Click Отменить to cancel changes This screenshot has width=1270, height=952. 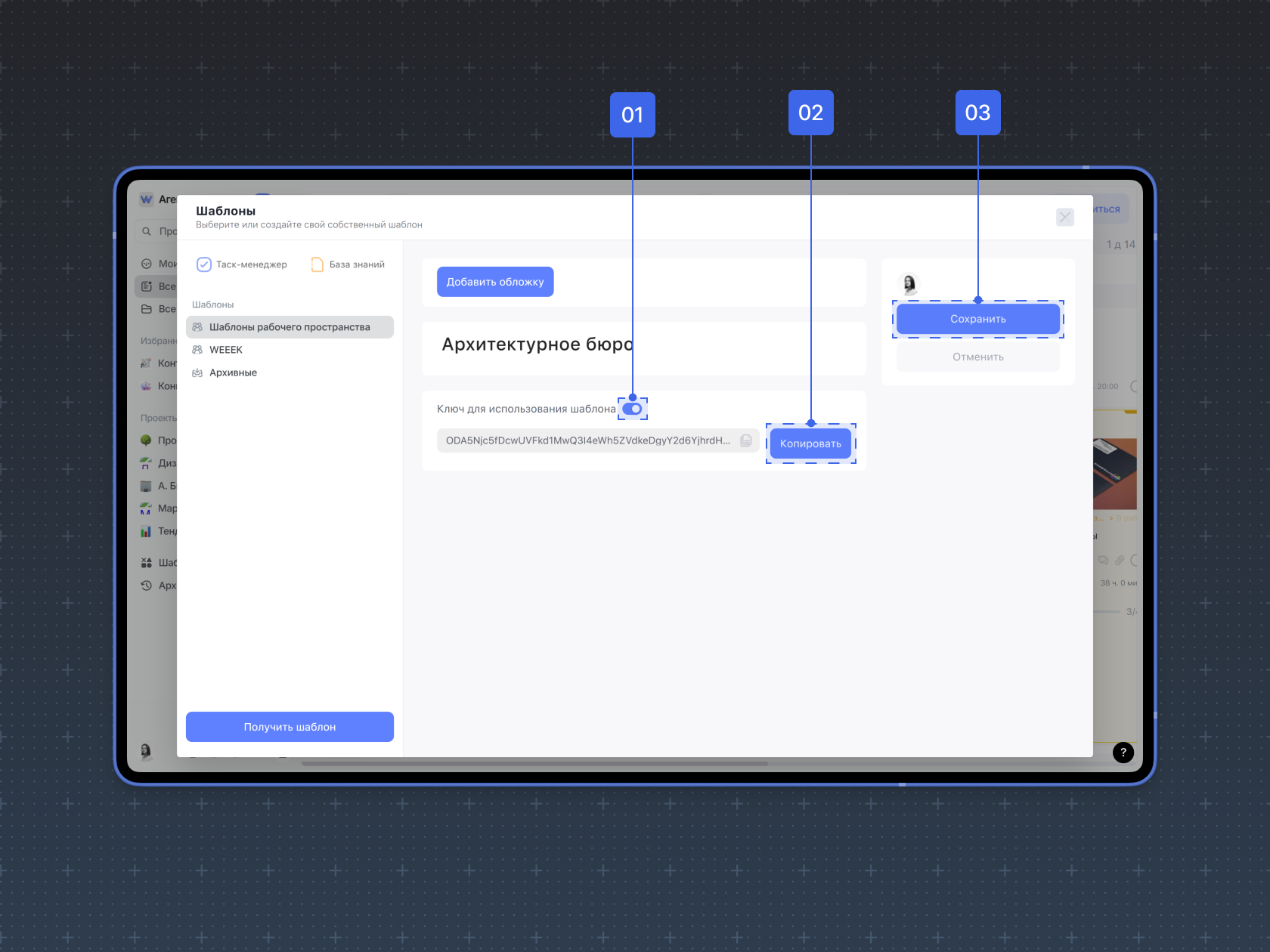[x=977, y=357]
